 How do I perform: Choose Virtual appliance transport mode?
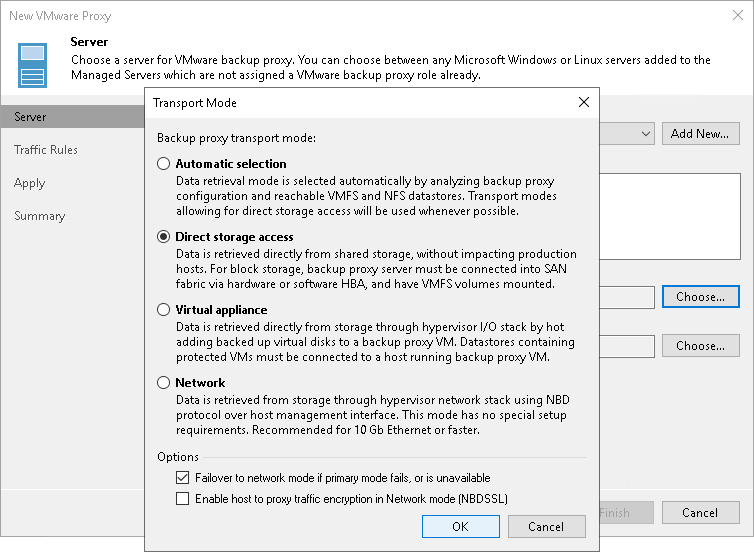click(x=163, y=310)
